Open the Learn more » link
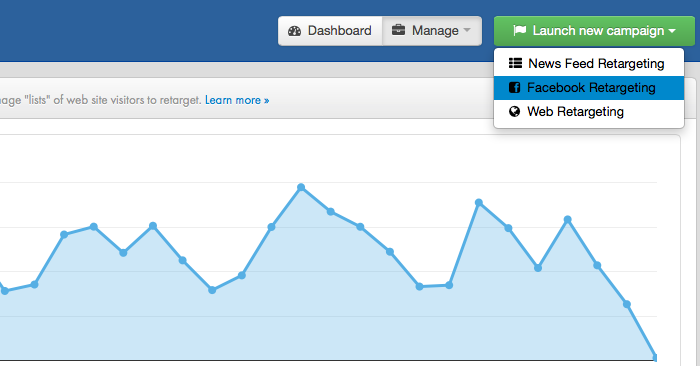700x366 pixels. [237, 100]
